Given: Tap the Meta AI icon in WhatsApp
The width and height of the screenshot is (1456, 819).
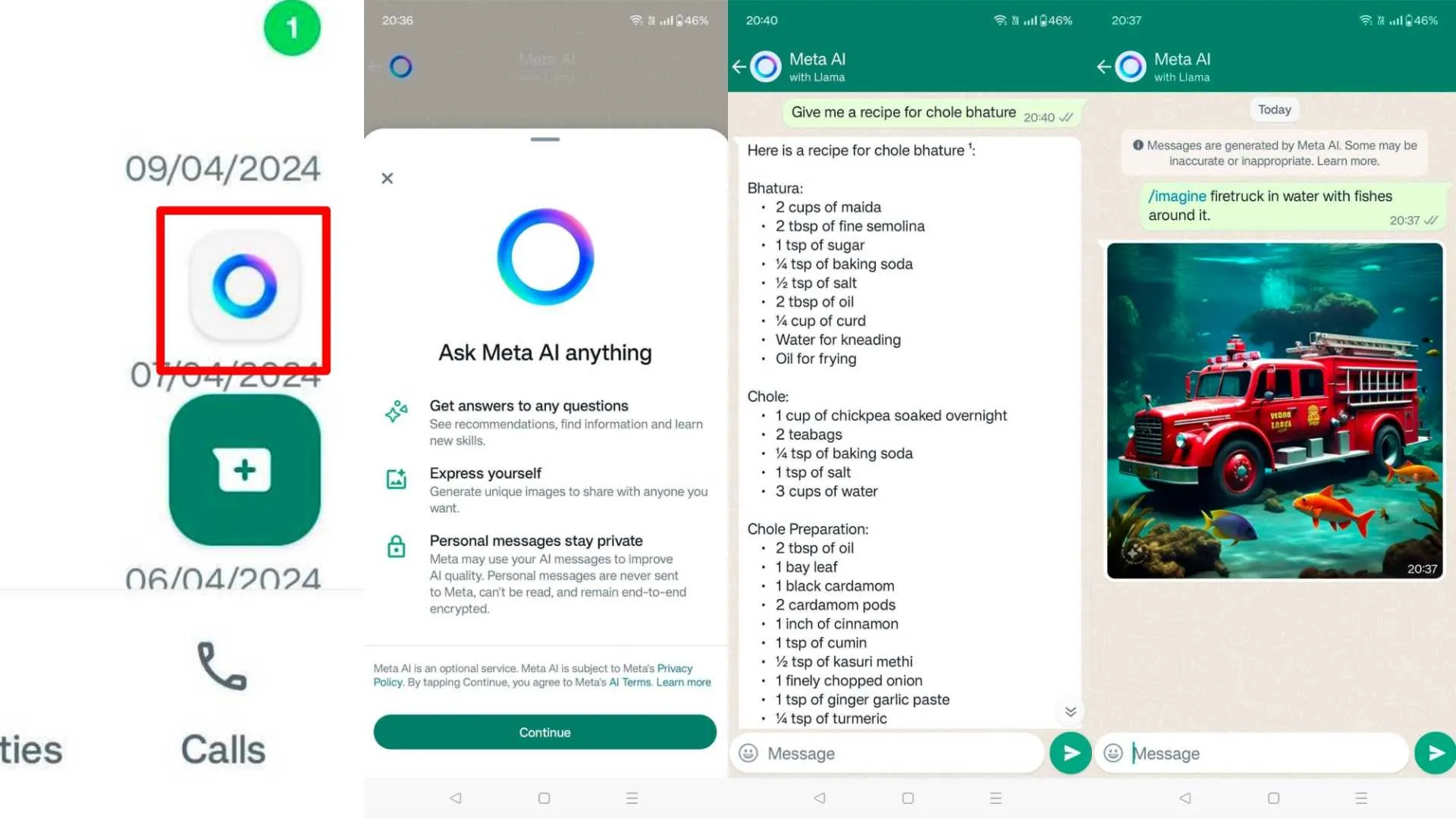Looking at the screenshot, I should [244, 287].
